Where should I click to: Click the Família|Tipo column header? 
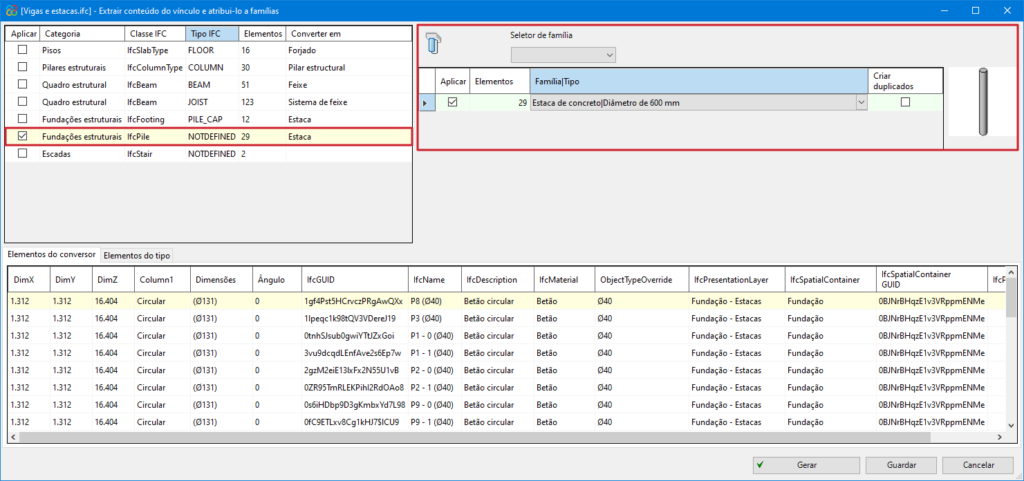699,82
